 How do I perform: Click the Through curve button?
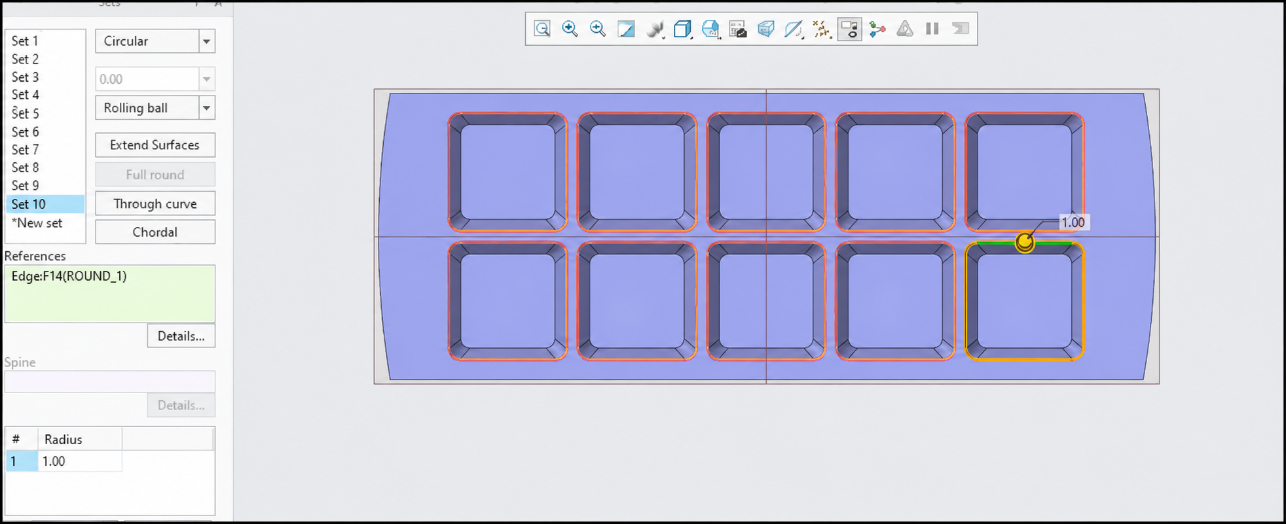(x=155, y=204)
